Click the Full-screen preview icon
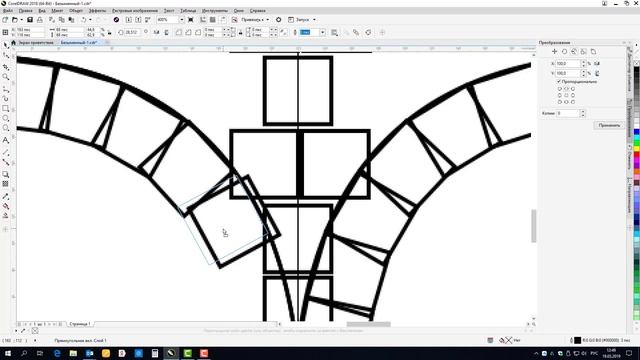This screenshot has width=640, height=360. coord(190,20)
